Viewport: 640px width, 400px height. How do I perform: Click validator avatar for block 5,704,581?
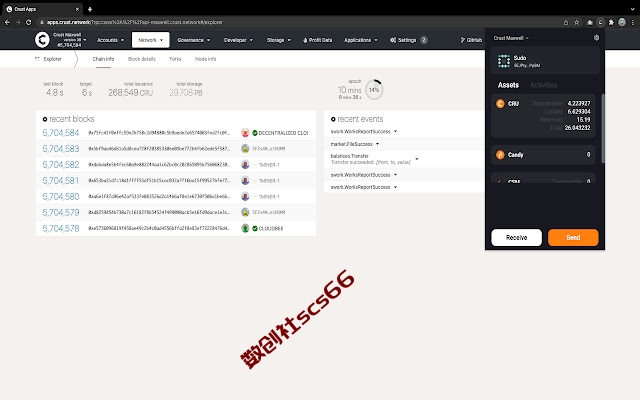pyautogui.click(x=245, y=180)
